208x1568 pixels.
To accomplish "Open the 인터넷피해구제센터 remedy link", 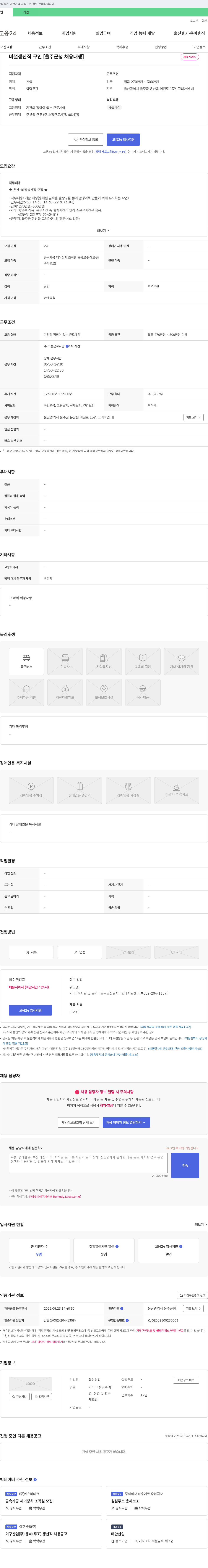I will click(x=55, y=1197).
